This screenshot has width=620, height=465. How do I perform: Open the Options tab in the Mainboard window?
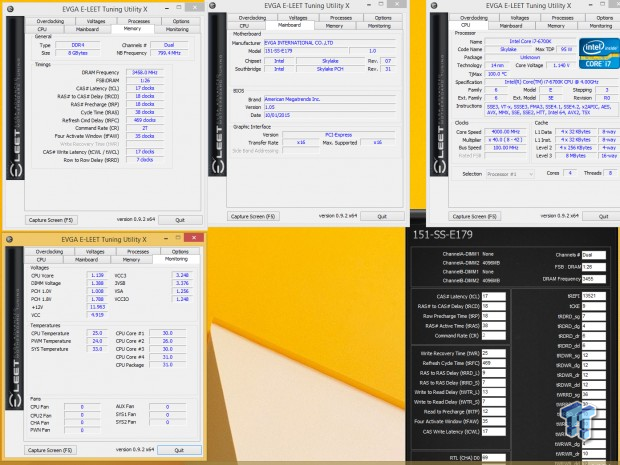point(383,18)
